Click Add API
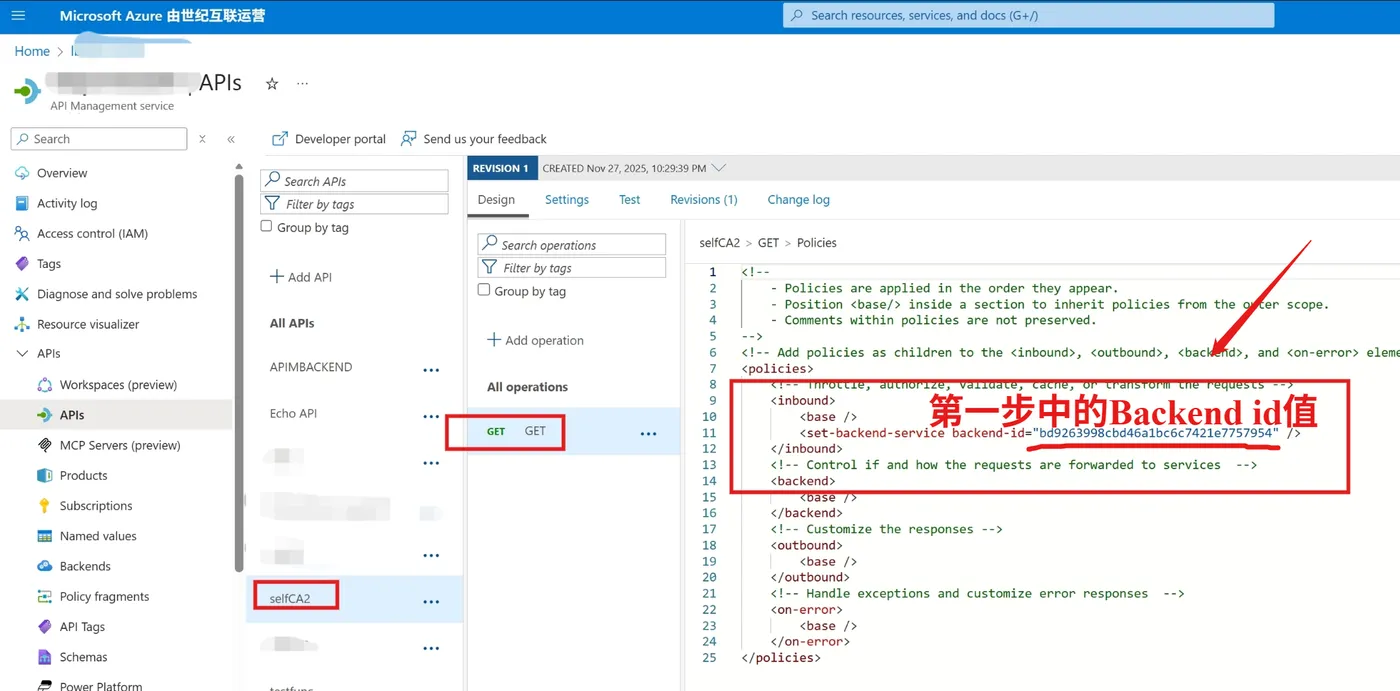The width and height of the screenshot is (1400, 691). point(301,277)
